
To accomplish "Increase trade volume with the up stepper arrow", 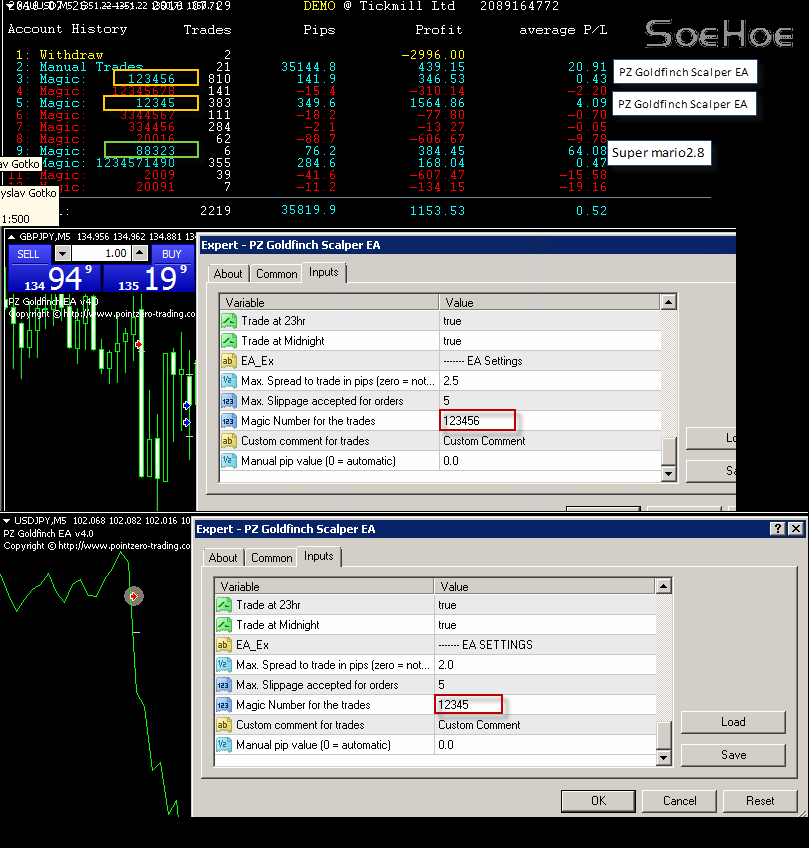I will [141, 254].
